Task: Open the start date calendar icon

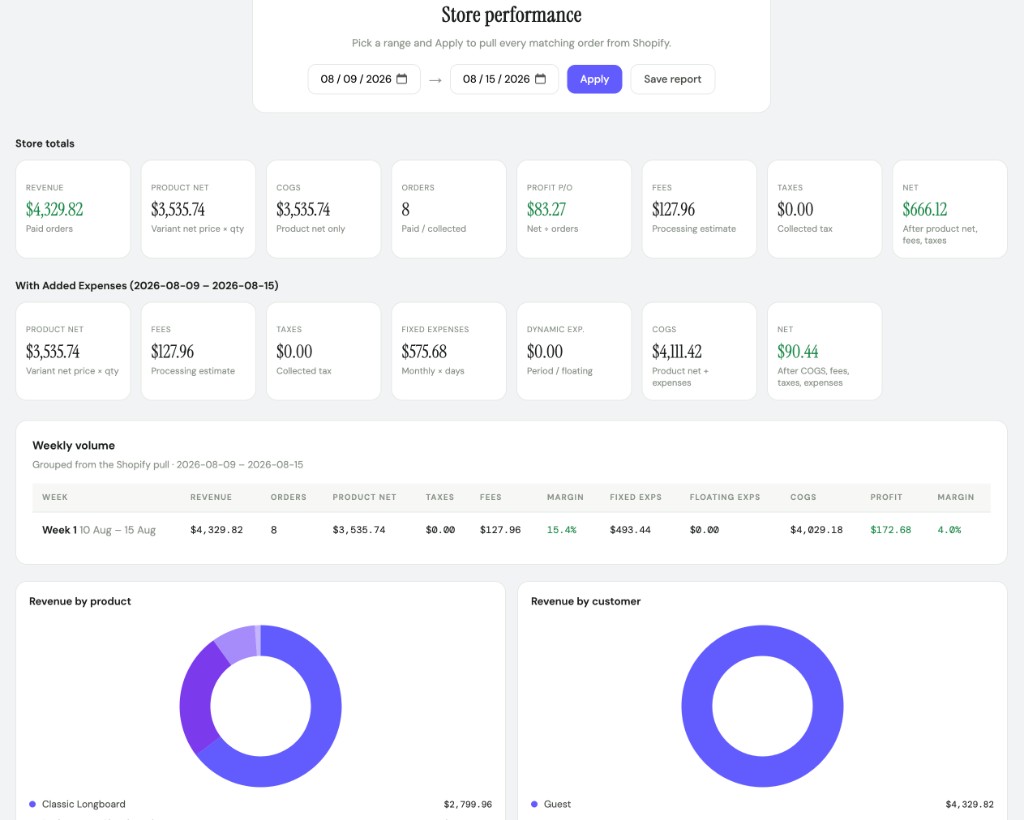Action: pos(402,79)
